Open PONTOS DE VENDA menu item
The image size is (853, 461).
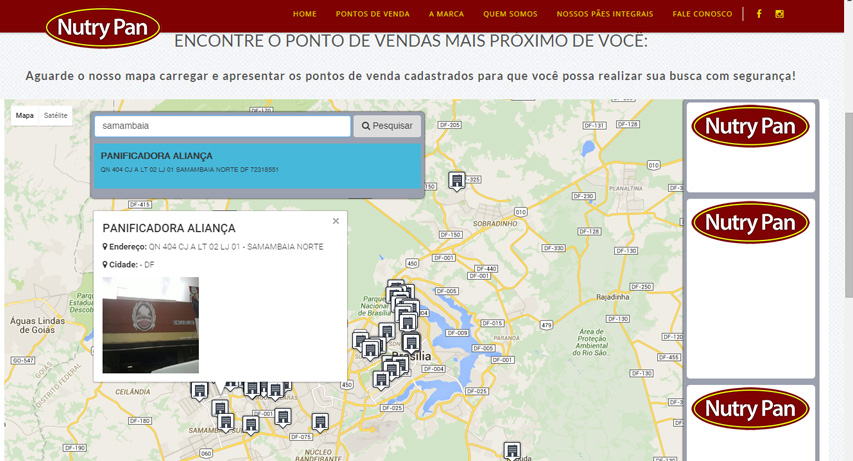[373, 14]
